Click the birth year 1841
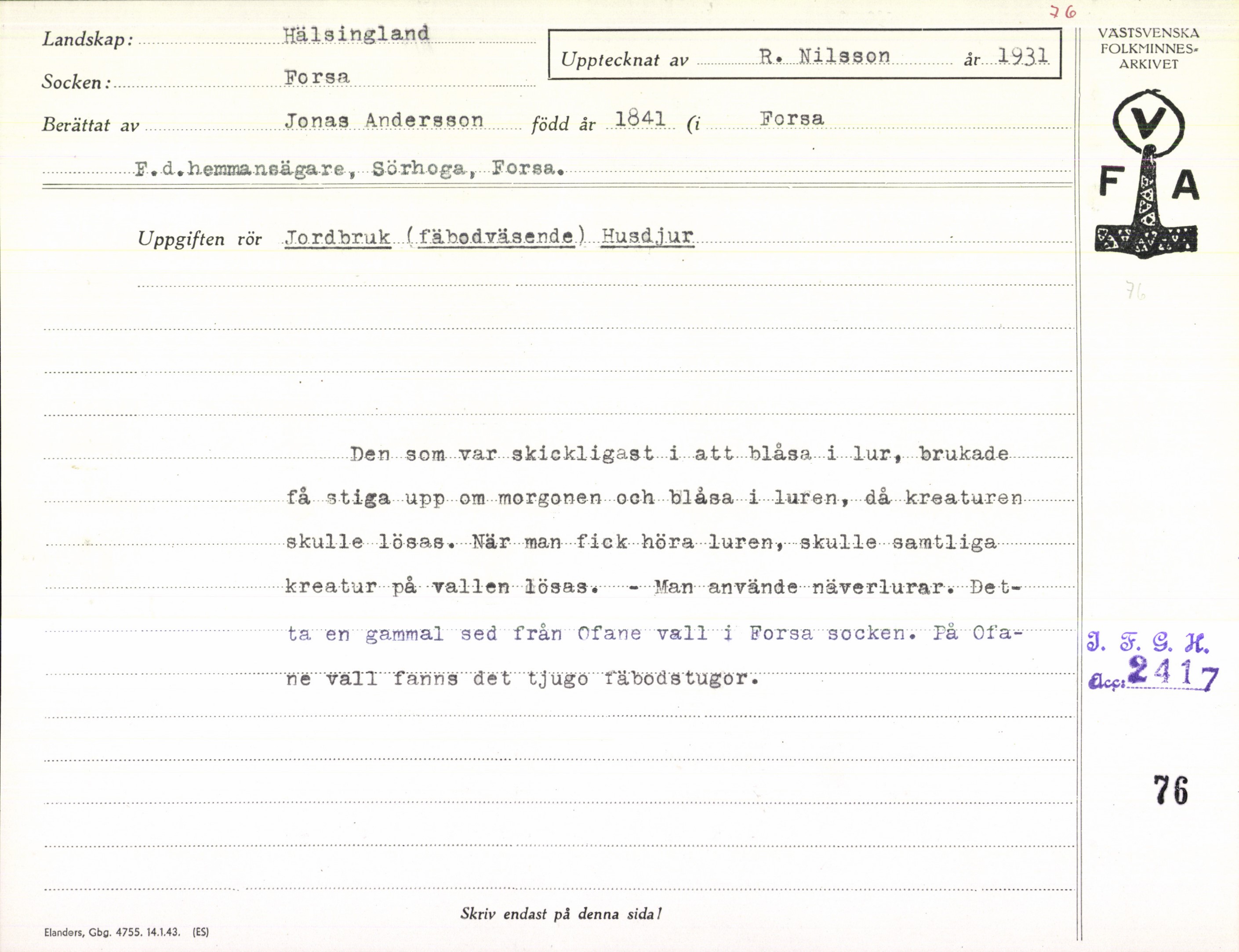This screenshot has width=1239, height=952. click(640, 119)
